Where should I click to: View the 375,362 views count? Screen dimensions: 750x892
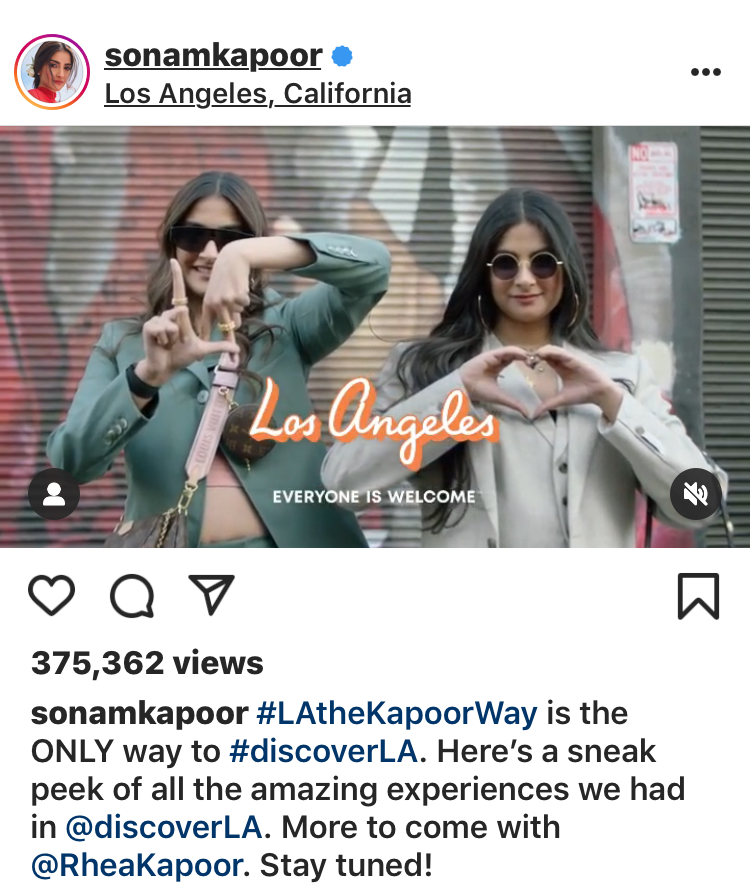(147, 663)
